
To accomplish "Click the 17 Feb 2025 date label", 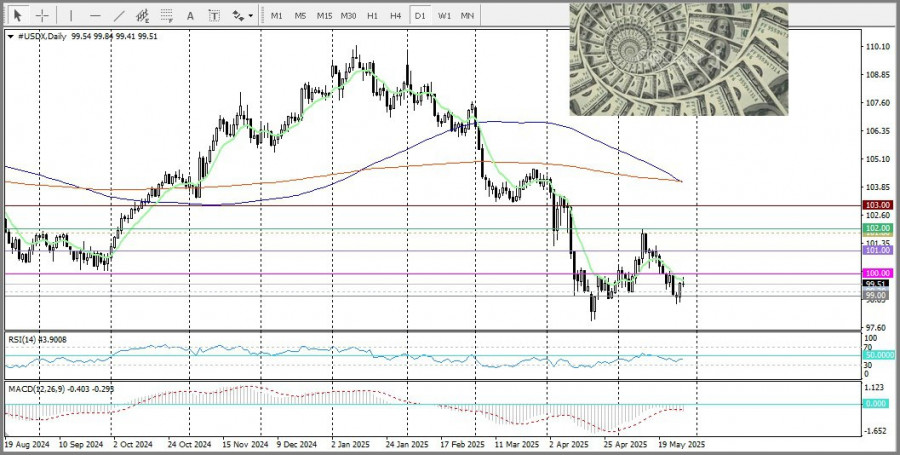I will pyautogui.click(x=463, y=445).
